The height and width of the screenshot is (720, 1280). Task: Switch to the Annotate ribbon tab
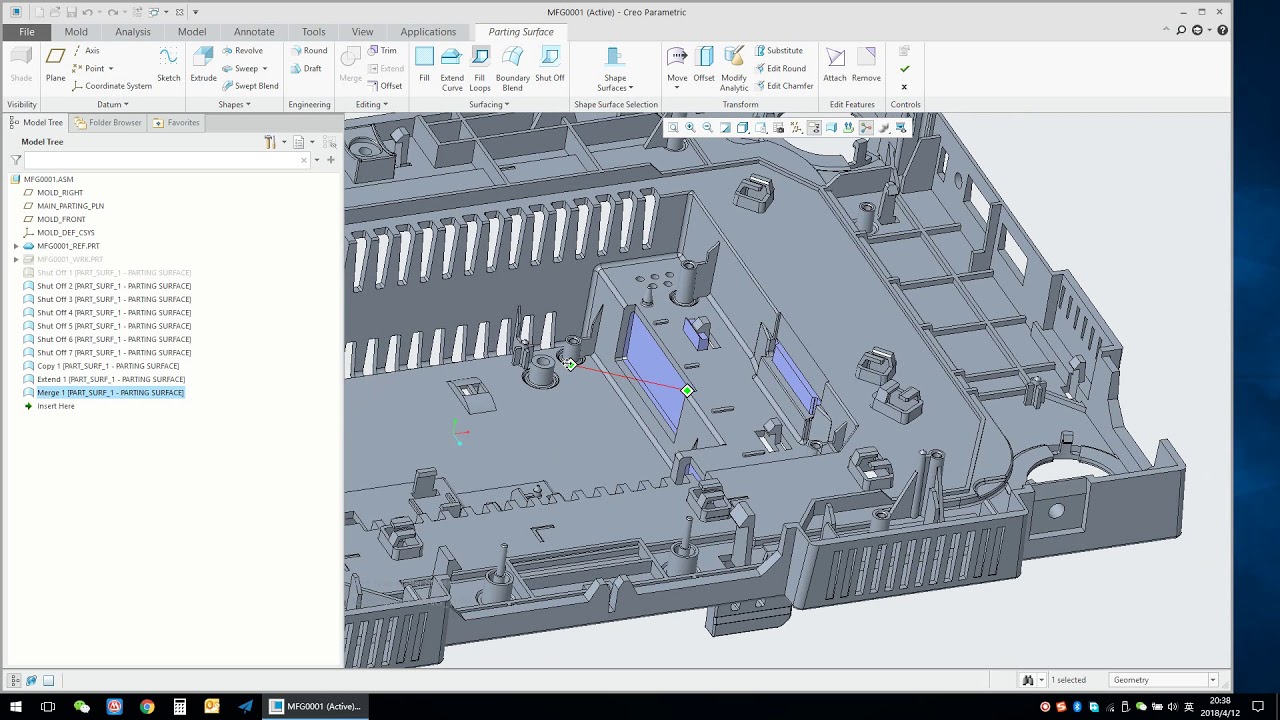tap(254, 32)
